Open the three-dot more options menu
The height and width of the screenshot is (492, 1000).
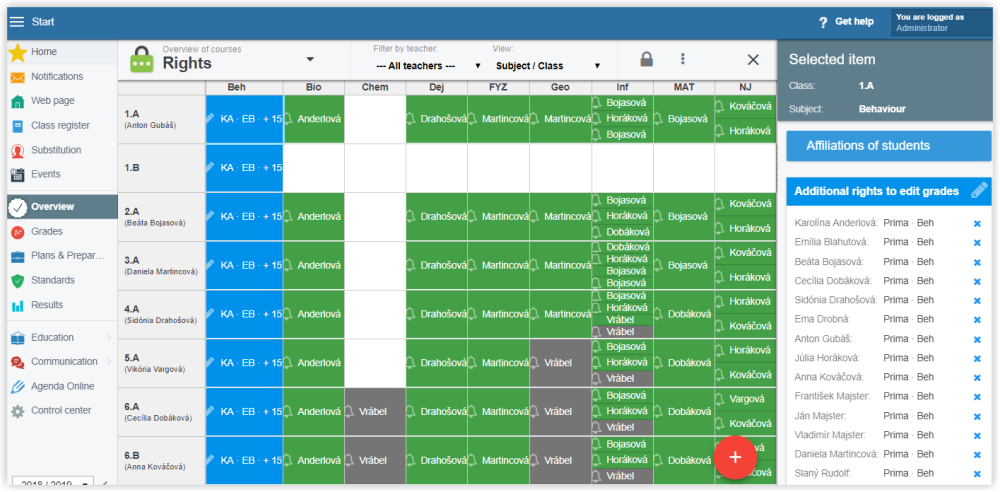pos(683,59)
